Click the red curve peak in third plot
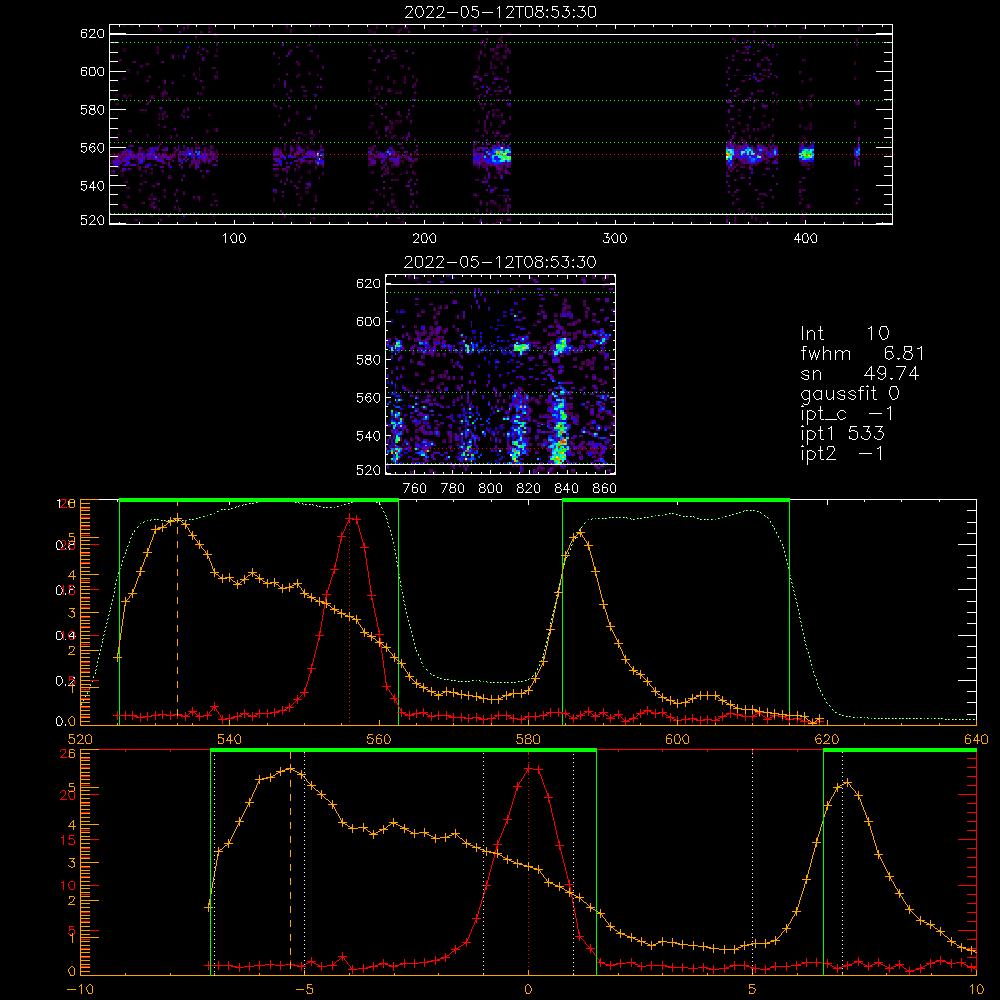The width and height of the screenshot is (1000, 1000). pyautogui.click(x=352, y=518)
